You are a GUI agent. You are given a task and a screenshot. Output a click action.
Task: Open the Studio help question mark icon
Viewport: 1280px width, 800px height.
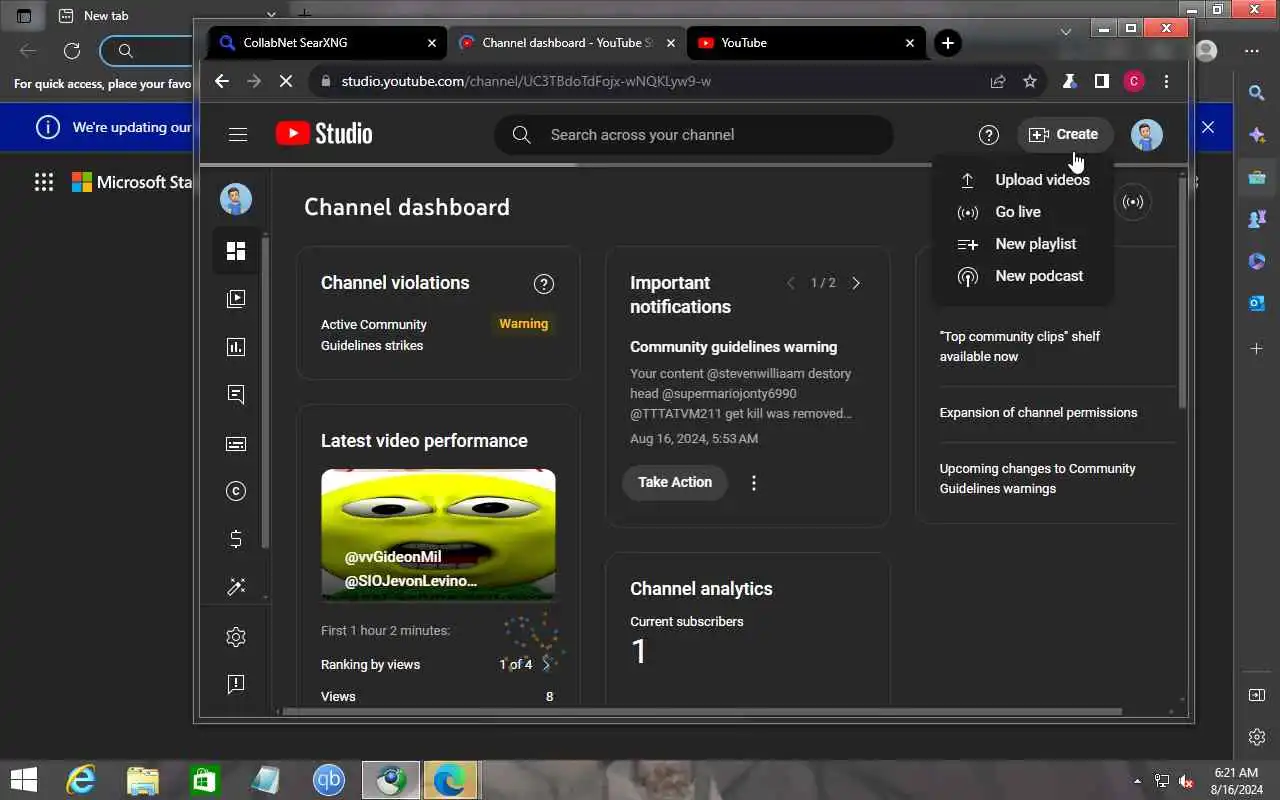pos(988,135)
